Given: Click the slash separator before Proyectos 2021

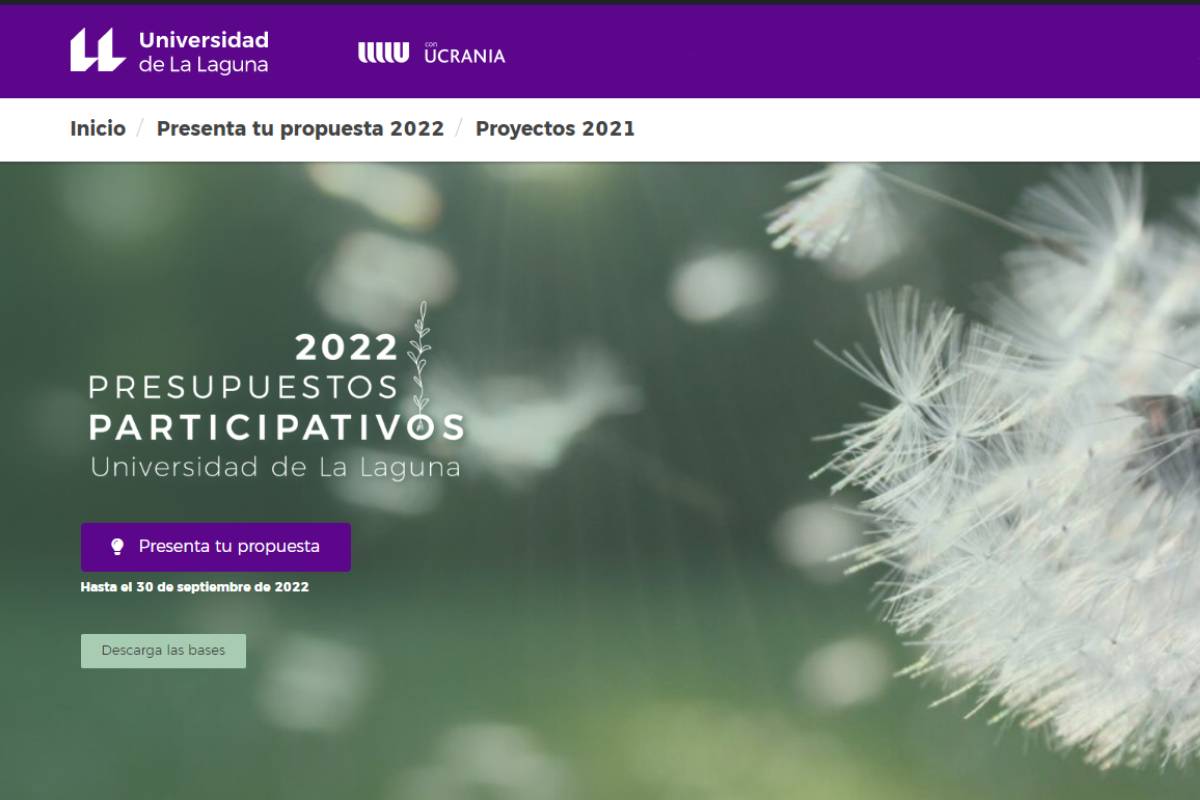Looking at the screenshot, I should click(x=460, y=128).
